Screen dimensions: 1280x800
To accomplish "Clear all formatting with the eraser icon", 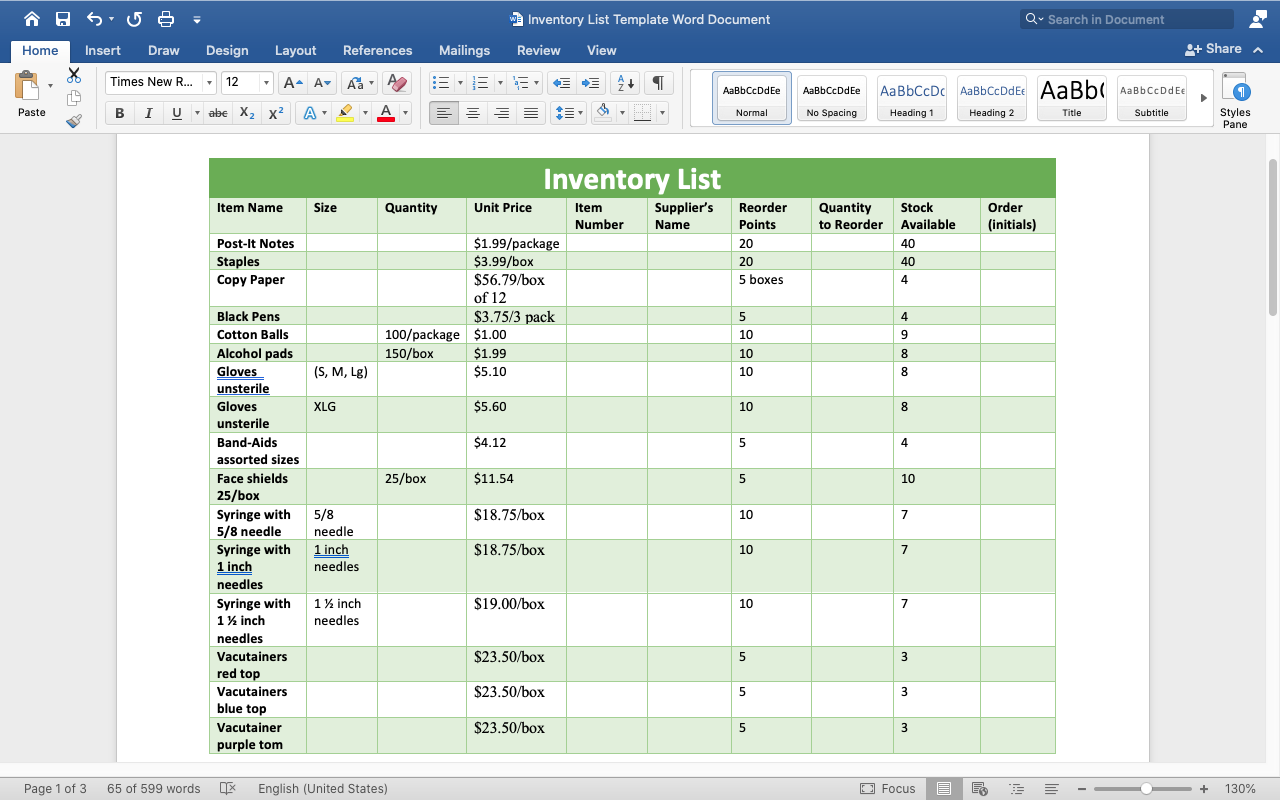I will click(396, 82).
